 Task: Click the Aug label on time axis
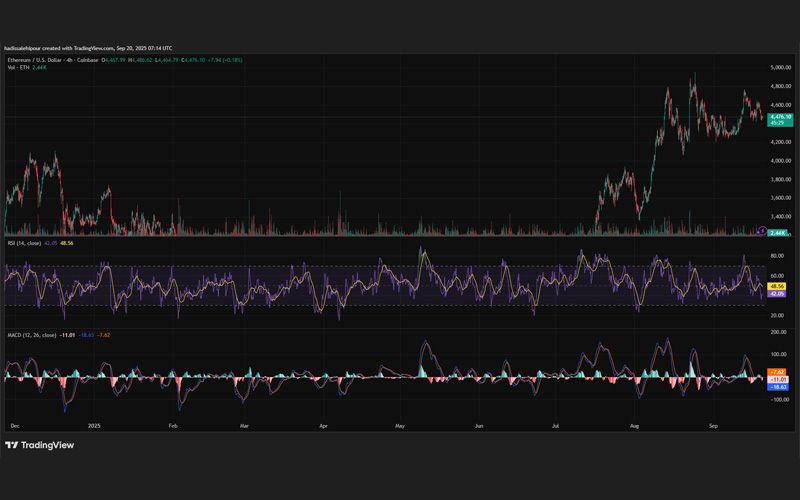(x=635, y=426)
